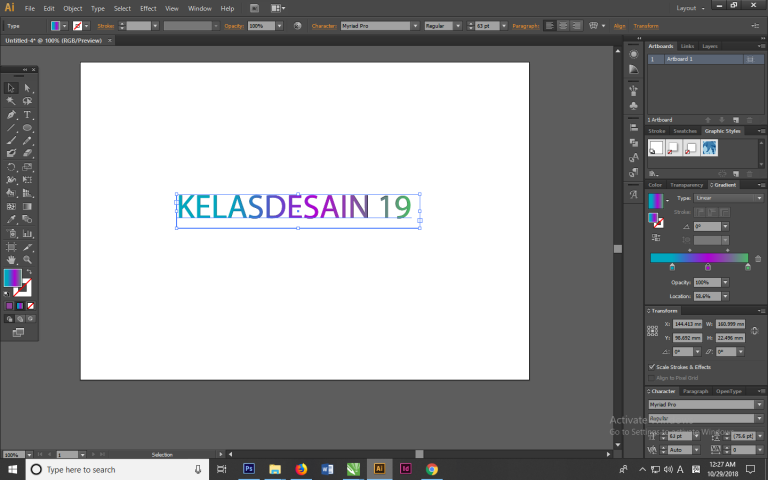Select the Hand tool
768x480 pixels.
[x=12, y=259]
